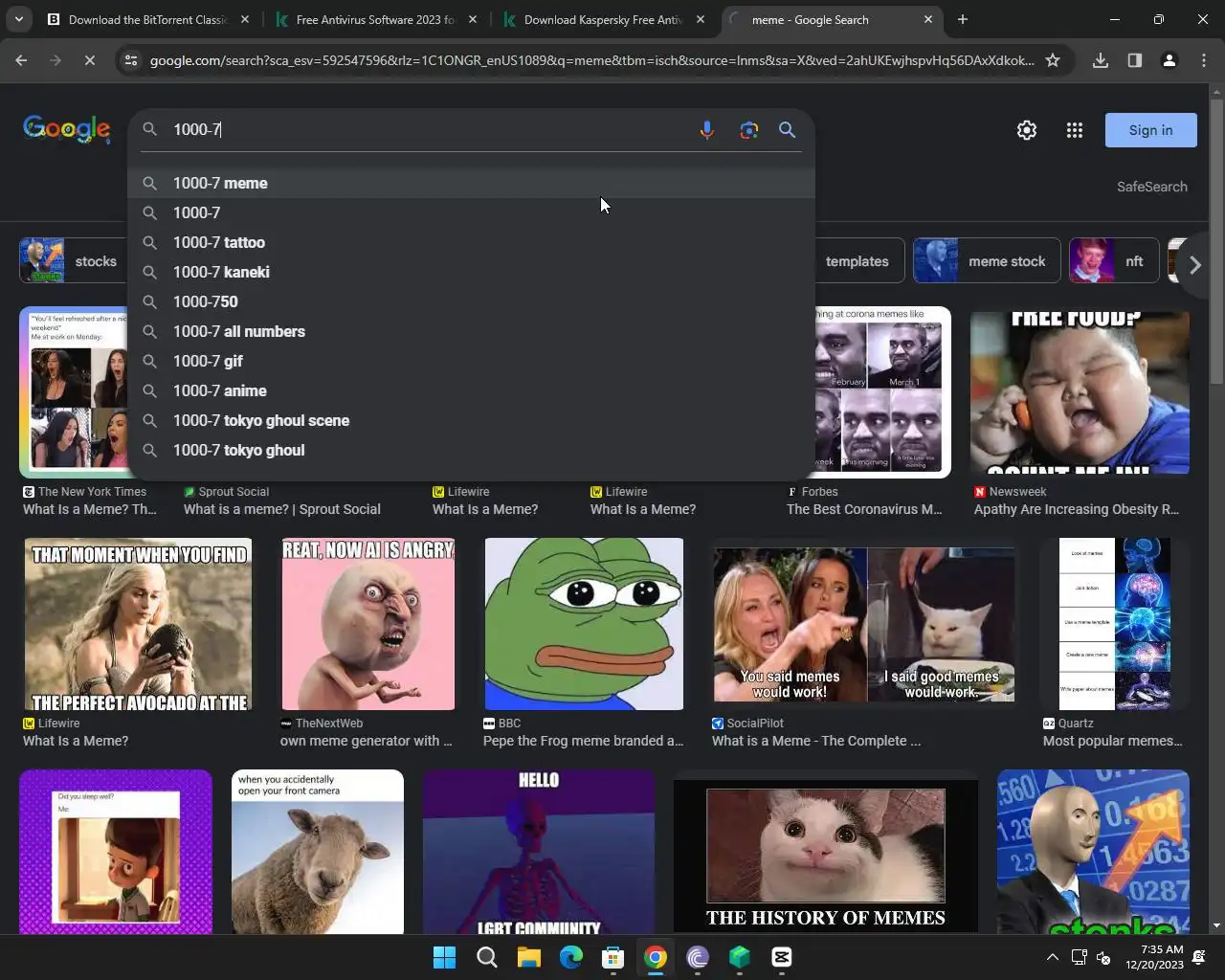The width and height of the screenshot is (1225, 980).
Task: Open CapCut from the taskbar
Action: [781, 957]
